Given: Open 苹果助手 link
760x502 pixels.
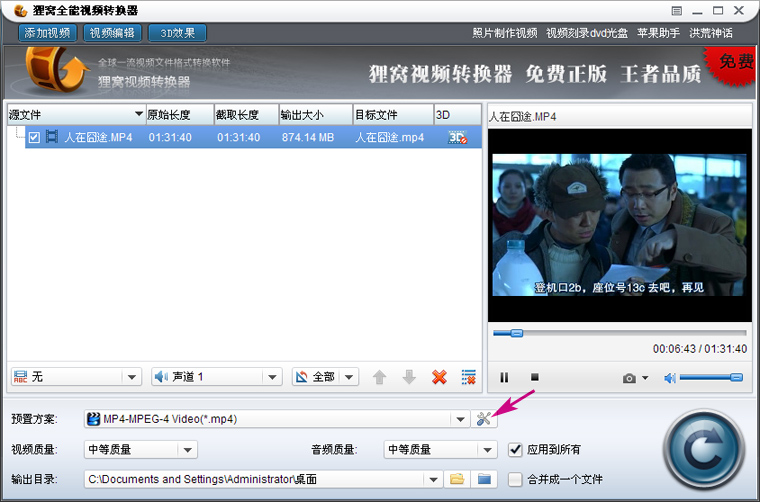Looking at the screenshot, I should [658, 33].
